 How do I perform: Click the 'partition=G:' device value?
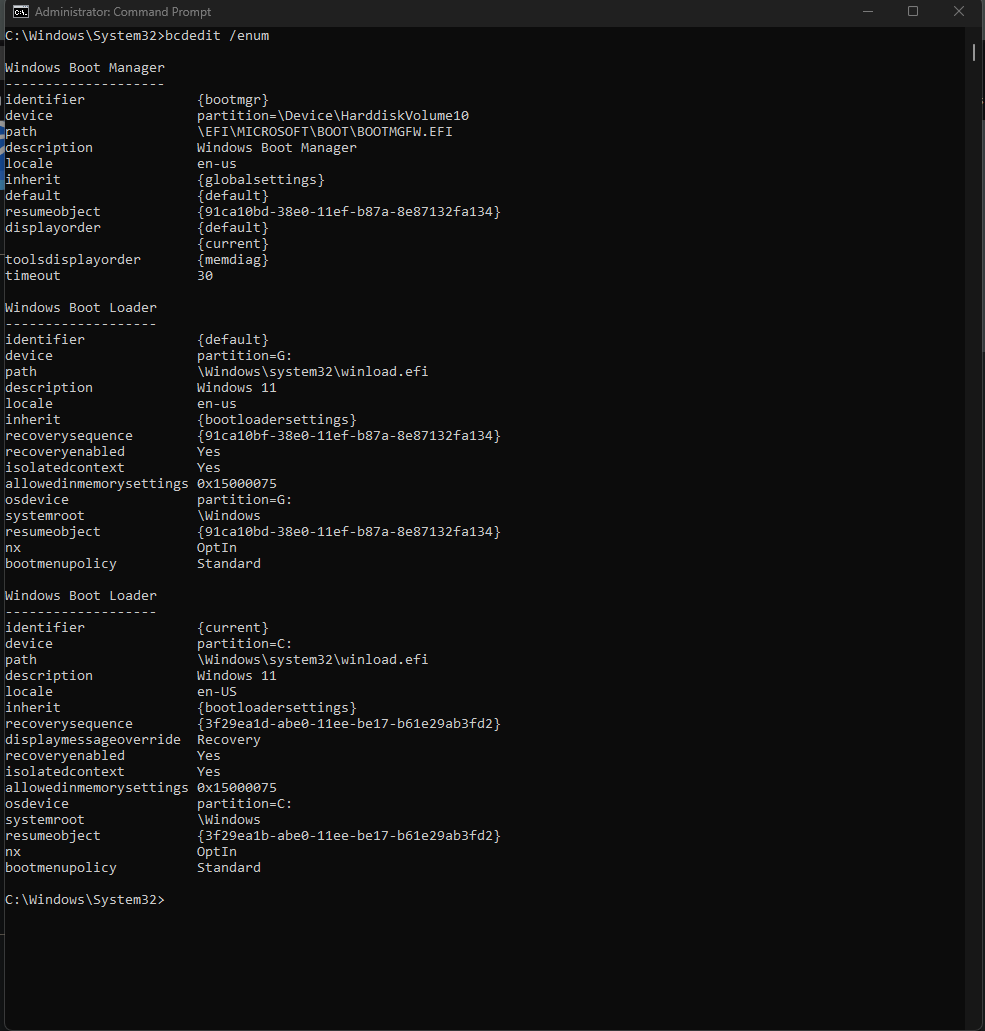point(245,356)
